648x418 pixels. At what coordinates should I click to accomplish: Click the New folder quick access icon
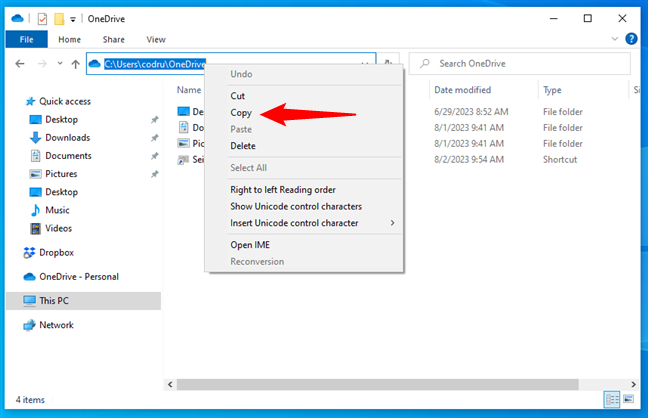[59, 19]
